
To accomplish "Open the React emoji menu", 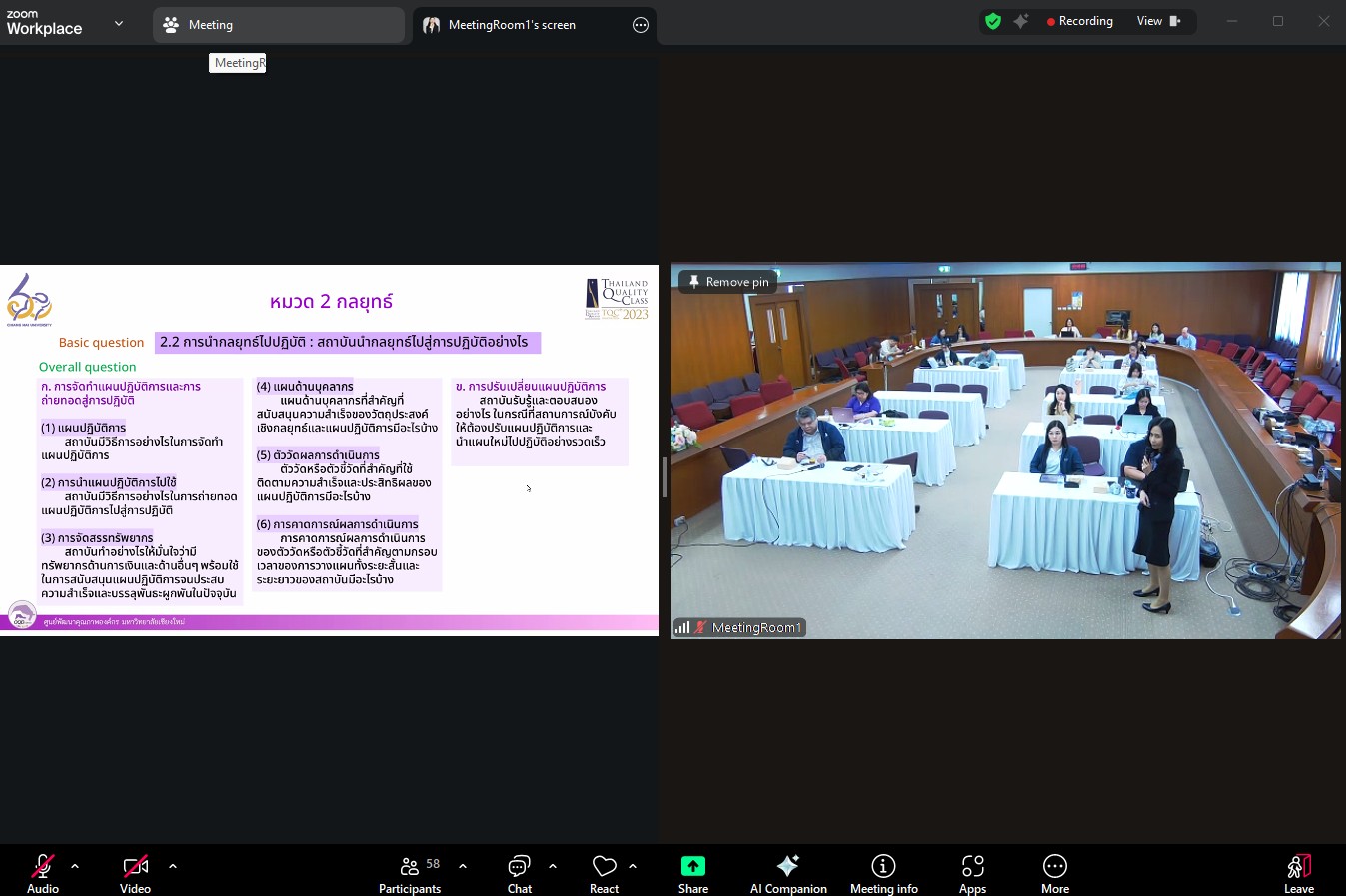I will point(604,871).
